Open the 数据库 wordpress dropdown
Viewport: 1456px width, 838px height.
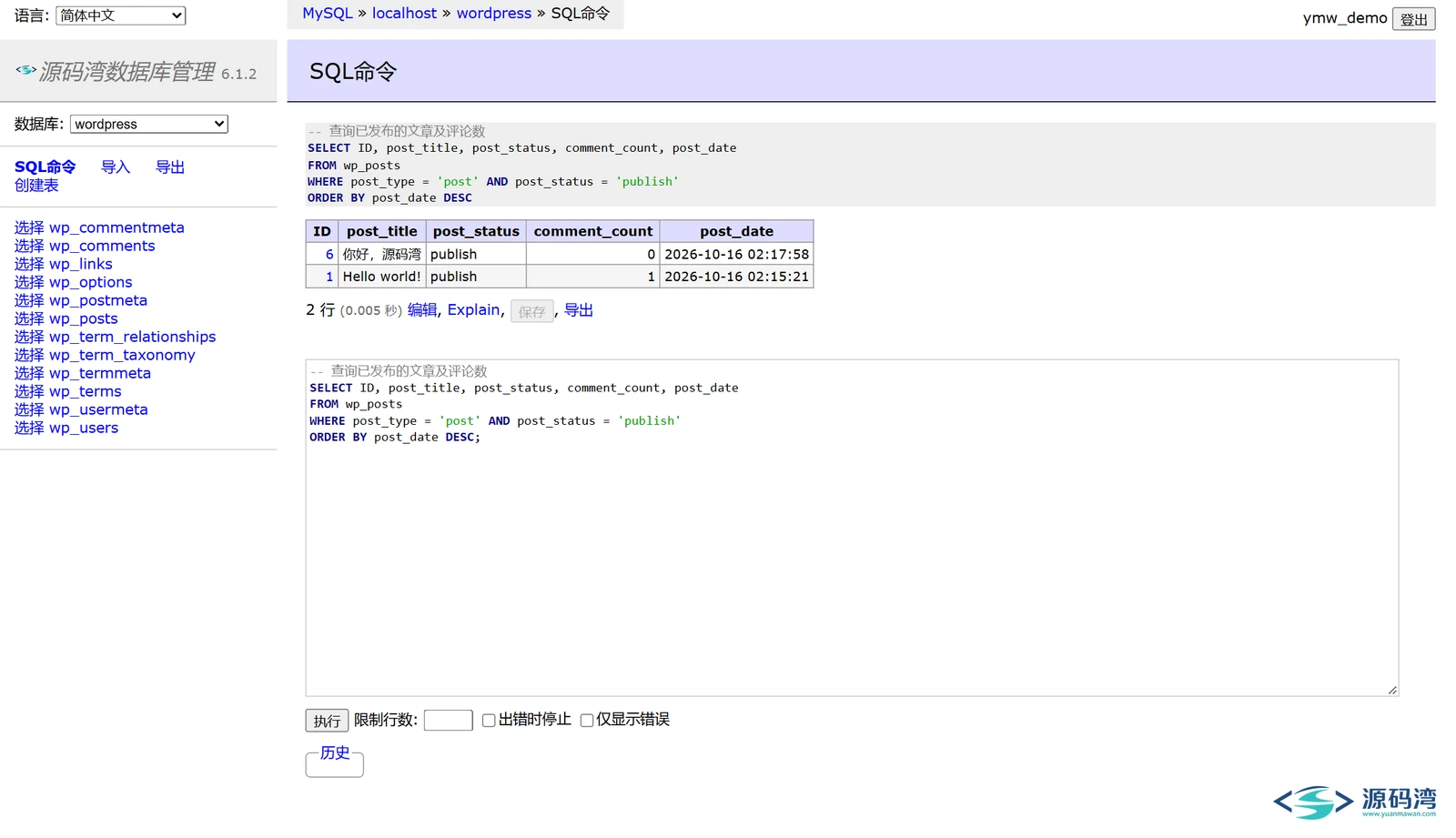148,124
